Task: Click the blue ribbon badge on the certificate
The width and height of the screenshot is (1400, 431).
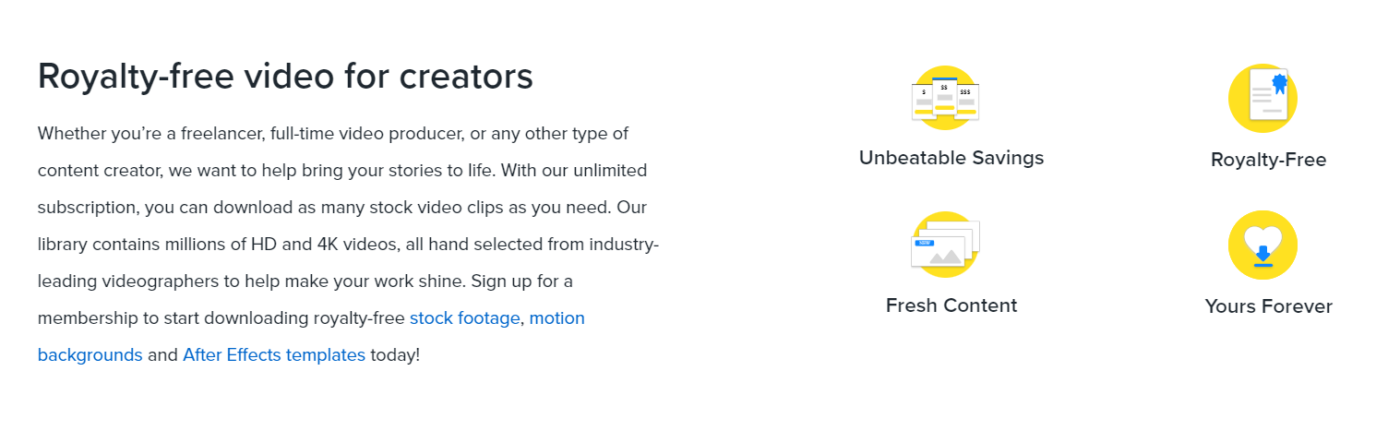Action: point(1279,82)
